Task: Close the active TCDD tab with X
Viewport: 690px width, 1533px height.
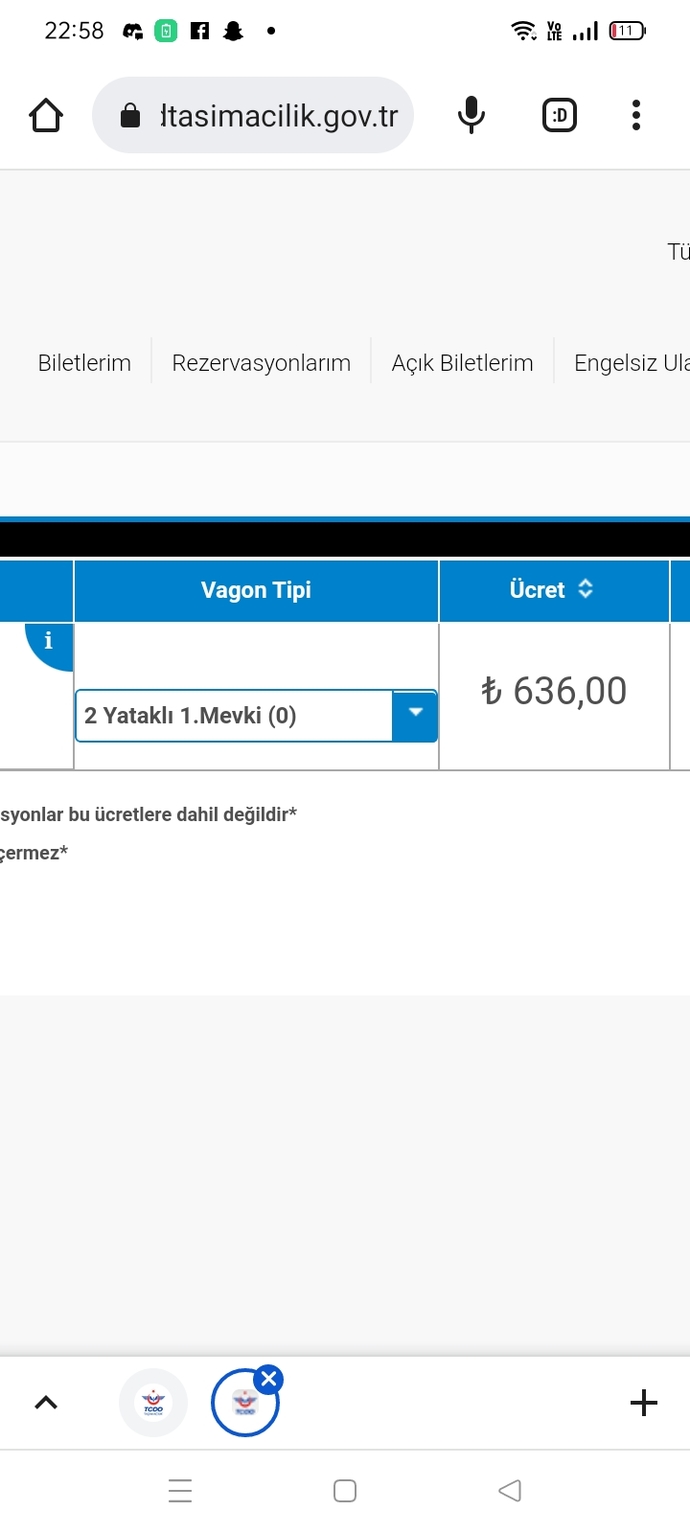Action: point(268,1380)
